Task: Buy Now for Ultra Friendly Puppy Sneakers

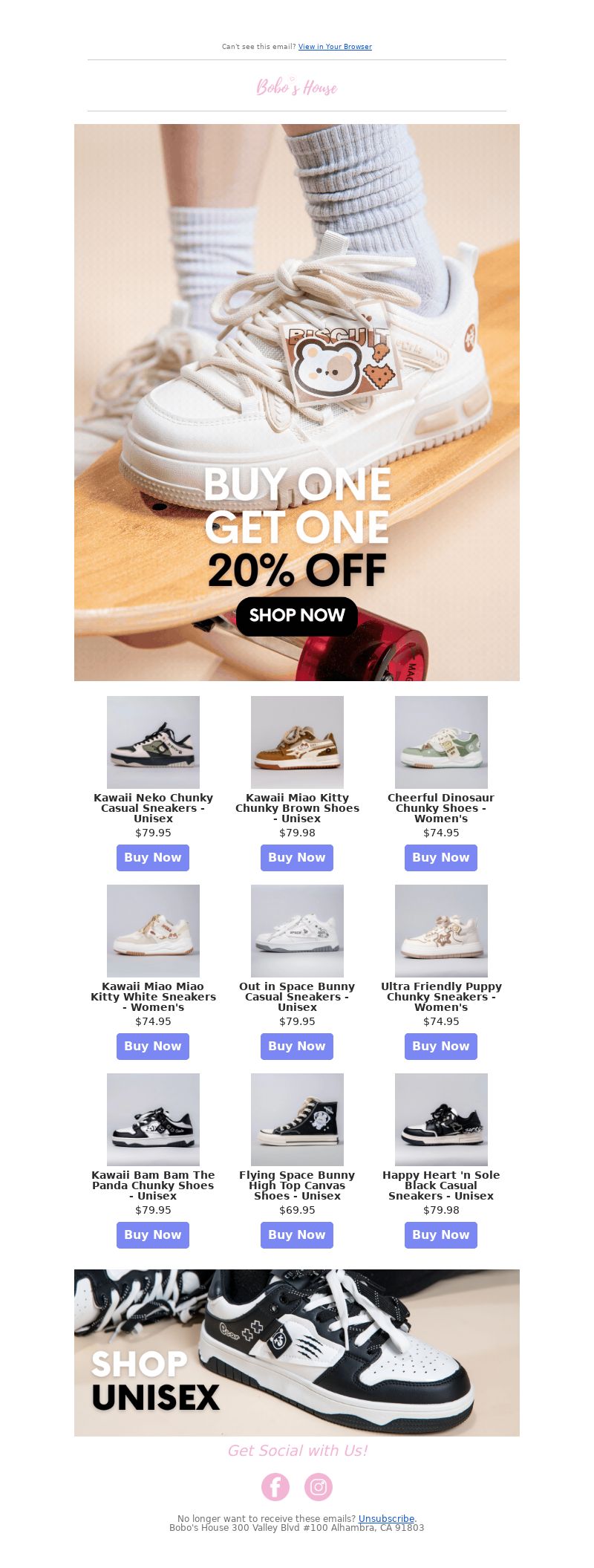Action: [441, 1047]
